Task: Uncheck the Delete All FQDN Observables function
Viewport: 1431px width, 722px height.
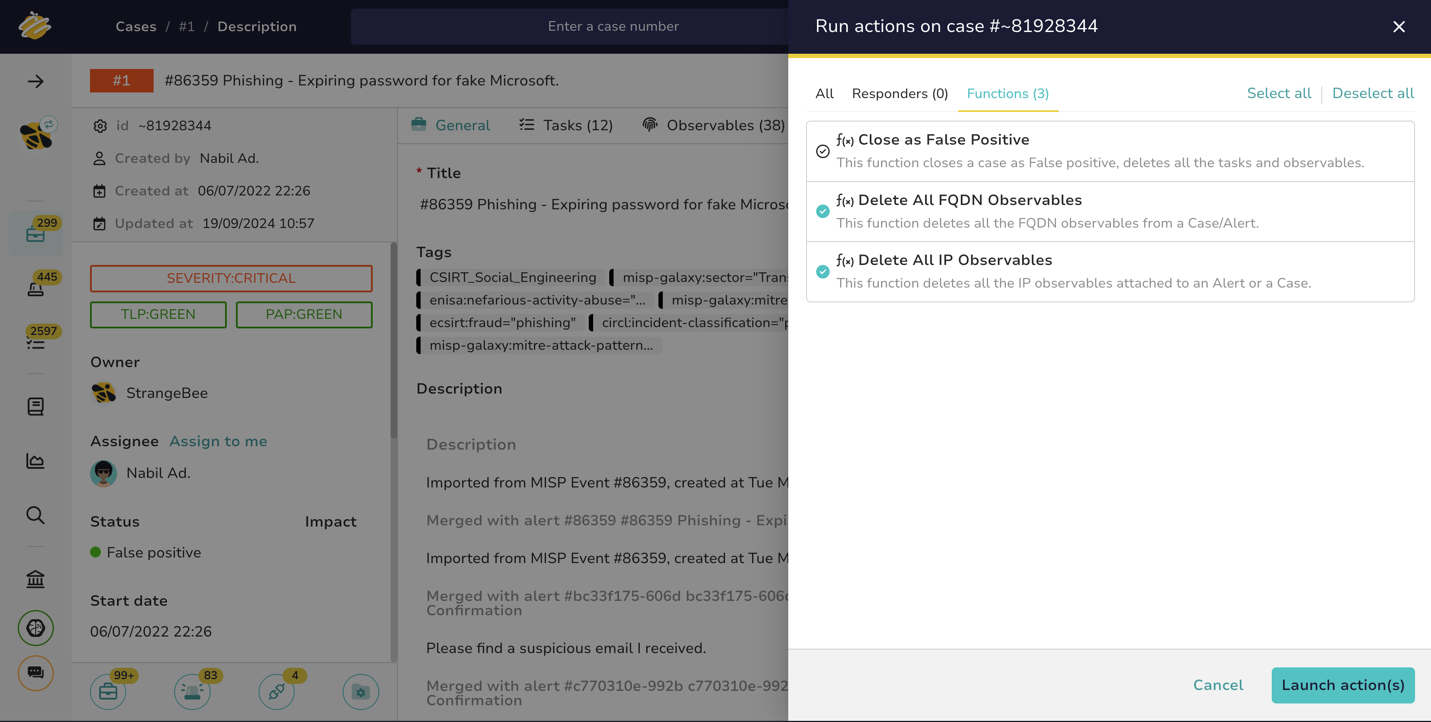Action: (x=822, y=211)
